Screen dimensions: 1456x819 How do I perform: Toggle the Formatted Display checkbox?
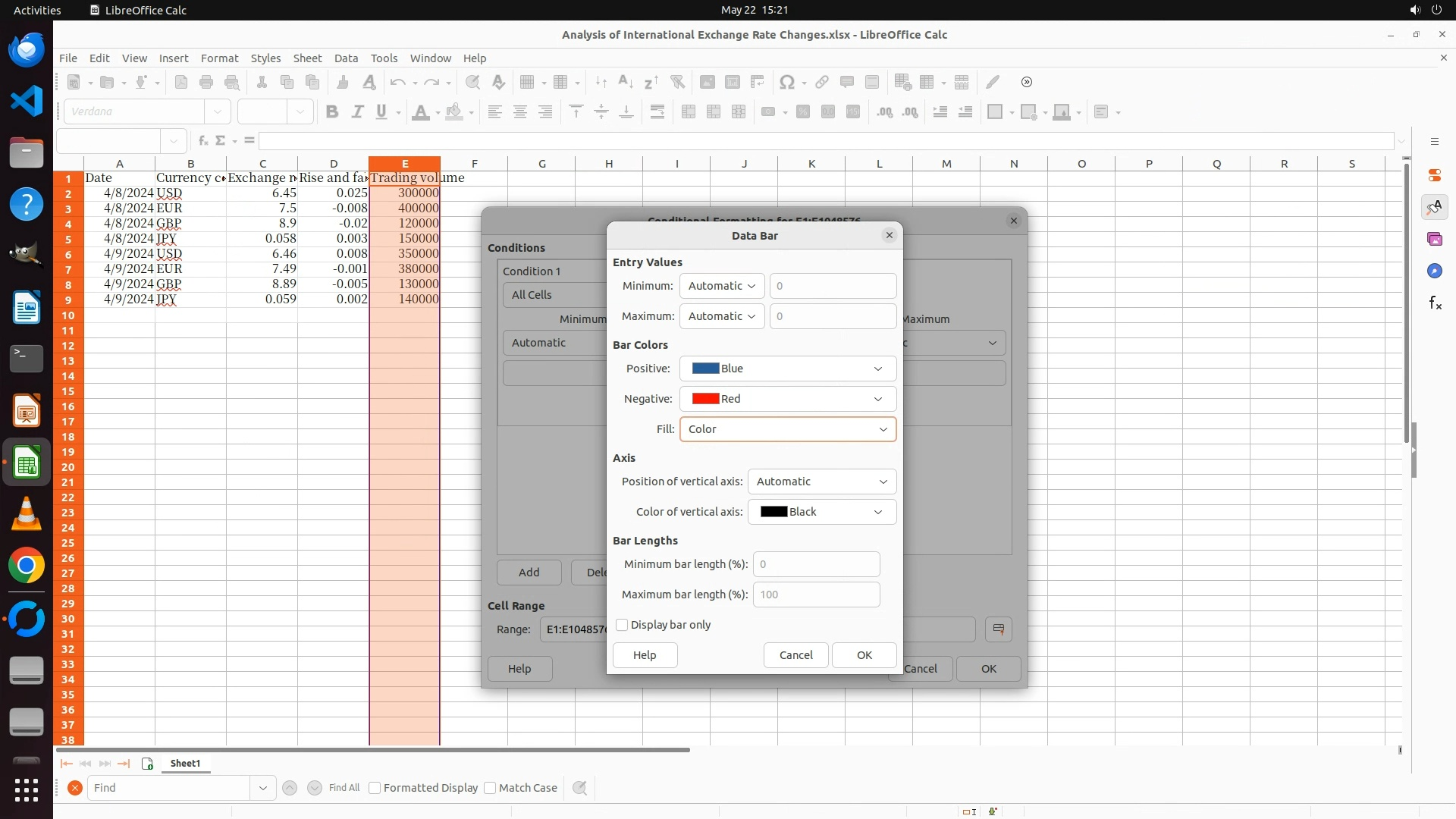[375, 788]
